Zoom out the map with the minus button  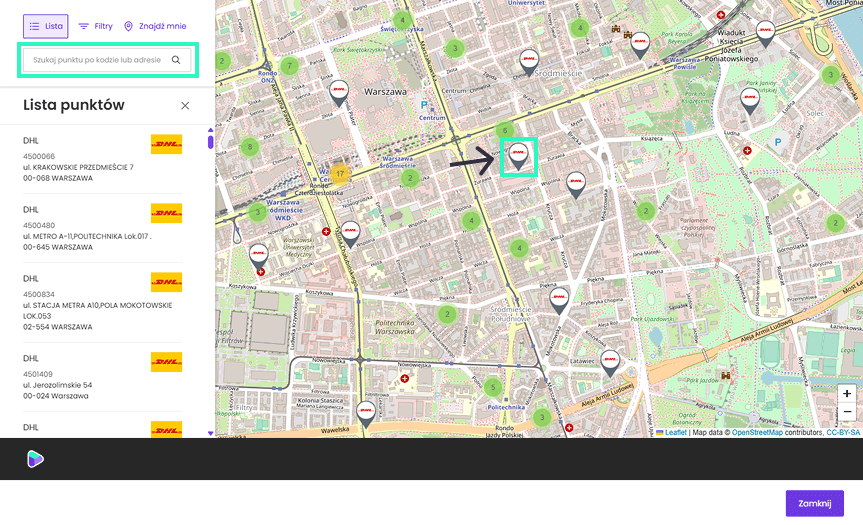click(847, 412)
